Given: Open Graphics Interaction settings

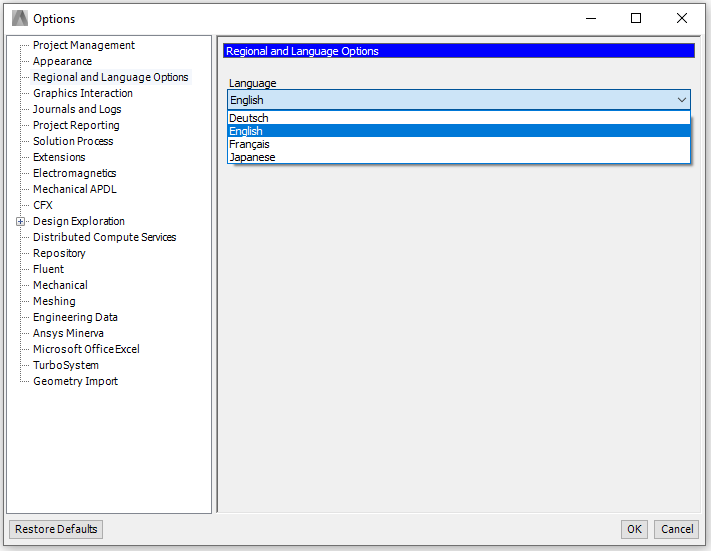Looking at the screenshot, I should pos(83,93).
